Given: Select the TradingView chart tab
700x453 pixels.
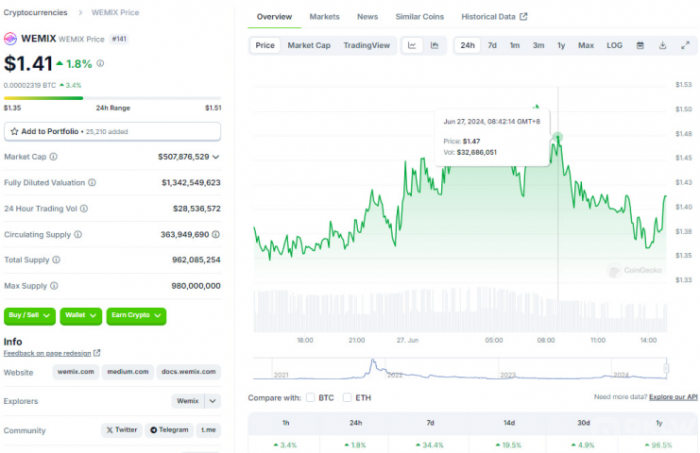Looking at the screenshot, I should tap(367, 46).
